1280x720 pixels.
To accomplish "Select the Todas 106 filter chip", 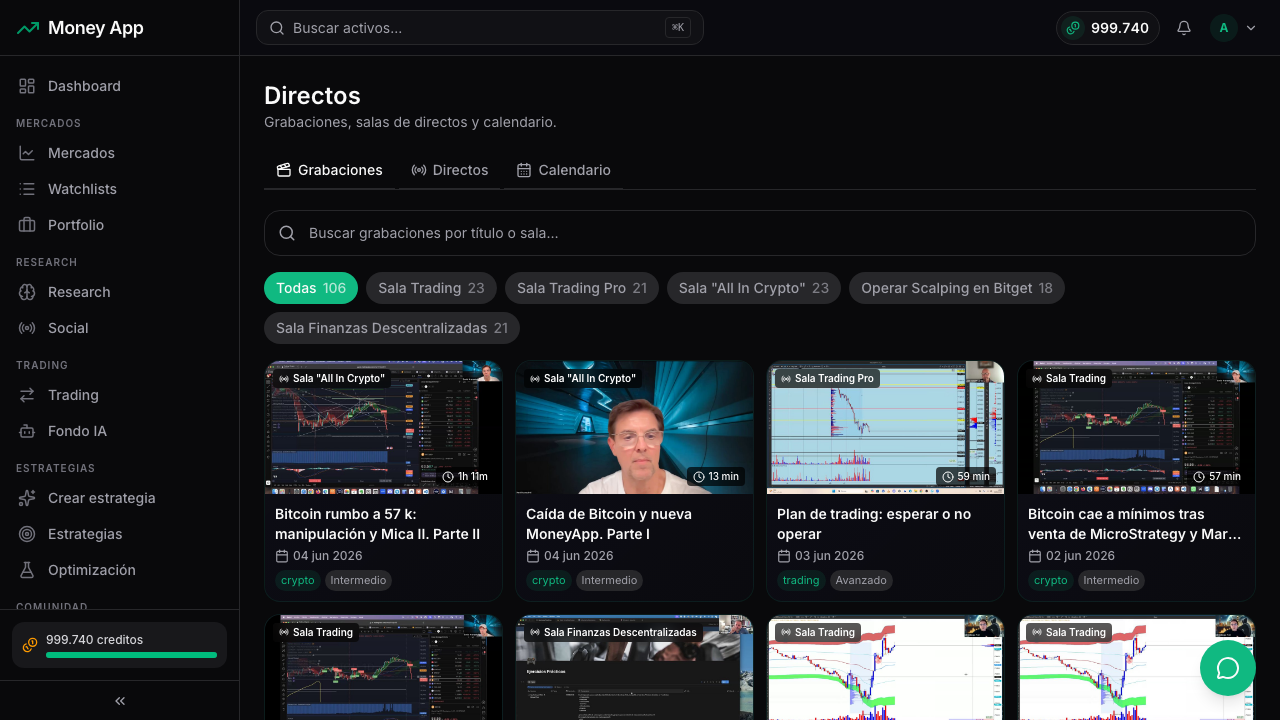I will click(x=311, y=288).
